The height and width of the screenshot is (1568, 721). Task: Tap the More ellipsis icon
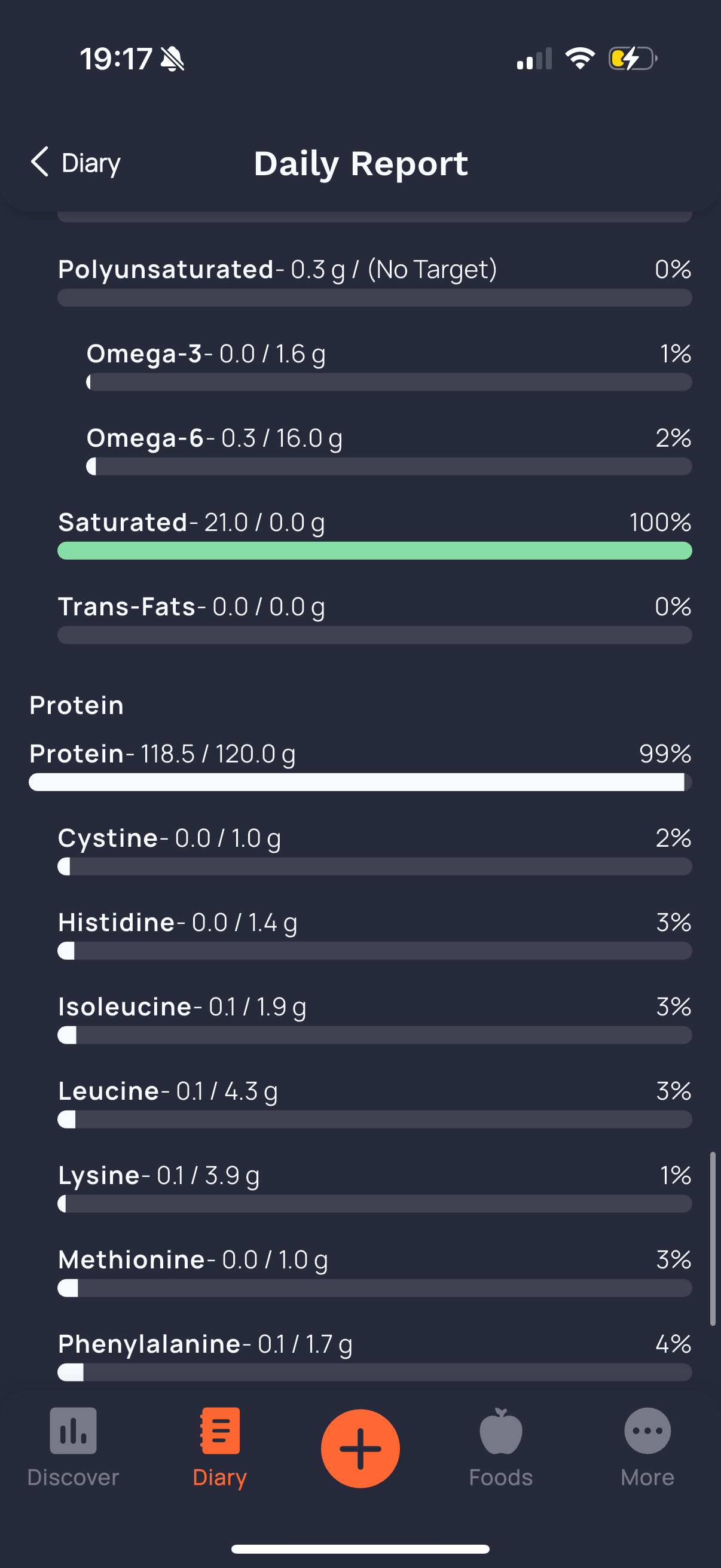[647, 1430]
